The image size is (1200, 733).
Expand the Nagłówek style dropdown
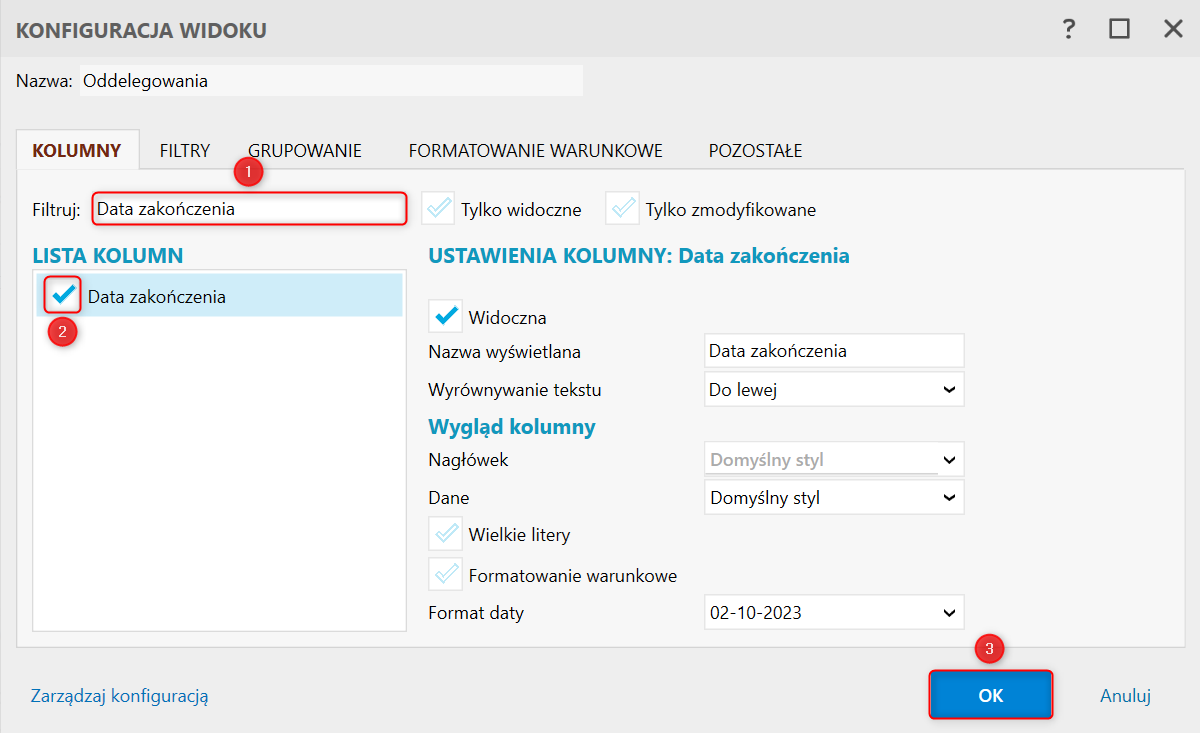pos(834,460)
